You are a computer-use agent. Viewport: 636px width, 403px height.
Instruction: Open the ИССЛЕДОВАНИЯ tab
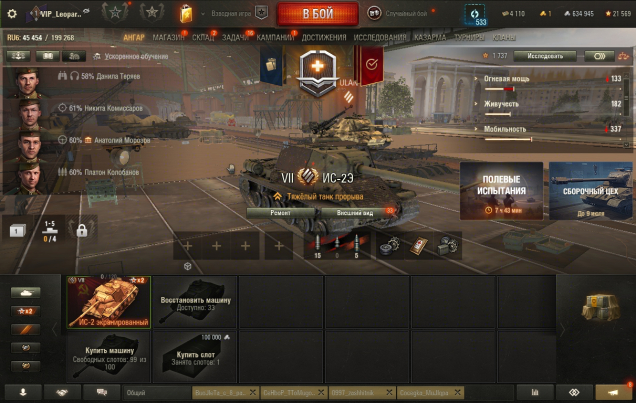coord(380,37)
